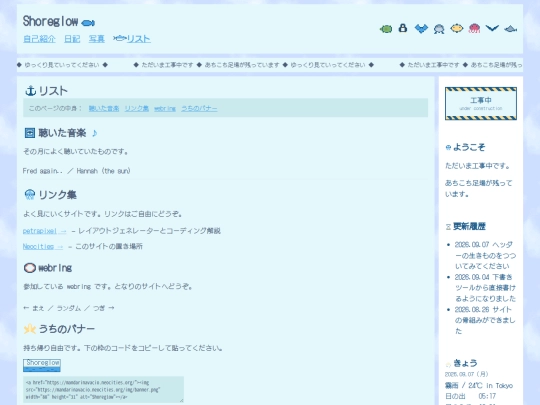Click the gray shark icon

pyautogui.click(x=510, y=29)
